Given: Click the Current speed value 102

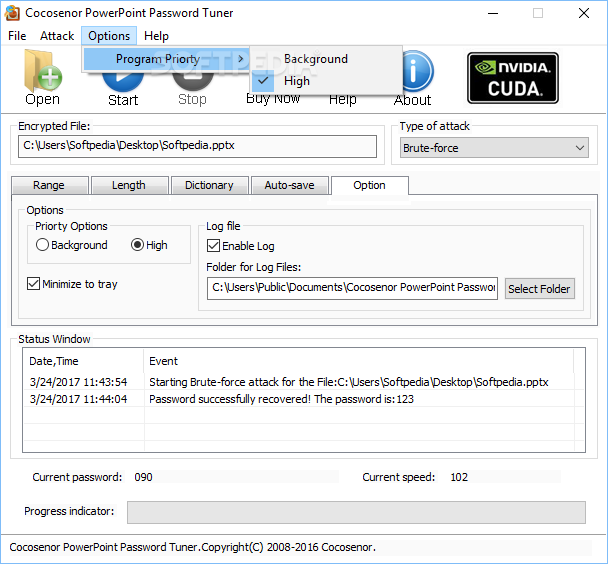Looking at the screenshot, I should [x=459, y=477].
